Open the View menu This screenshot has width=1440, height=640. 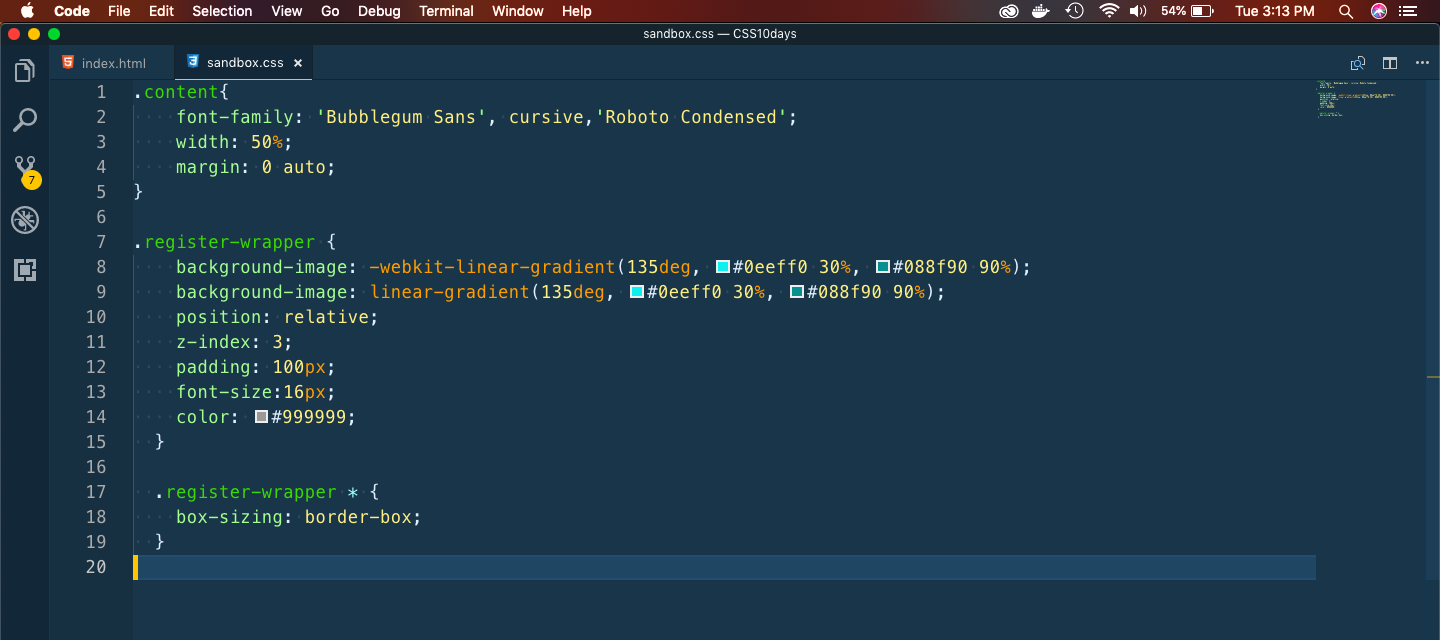point(287,11)
